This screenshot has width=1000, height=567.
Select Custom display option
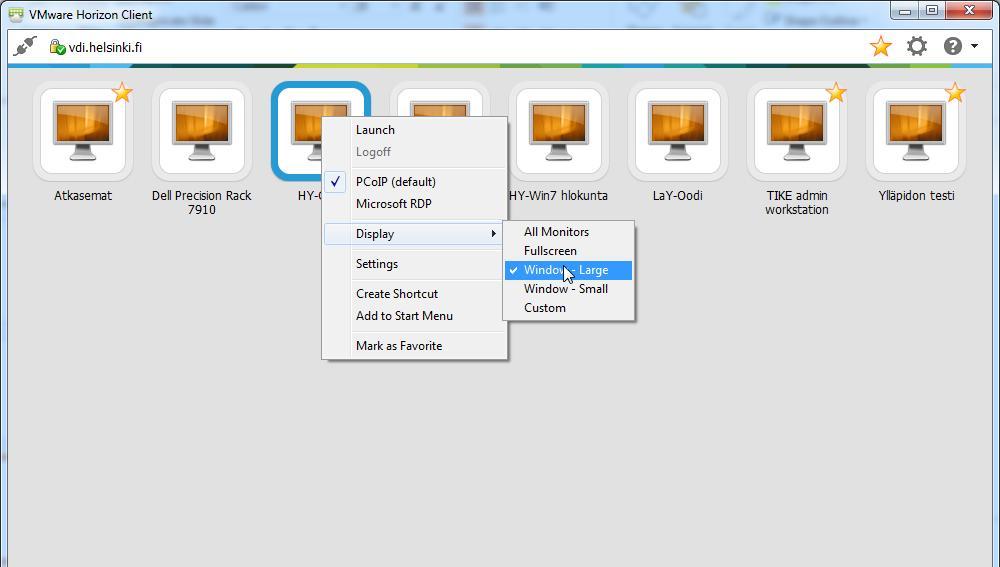click(568, 308)
